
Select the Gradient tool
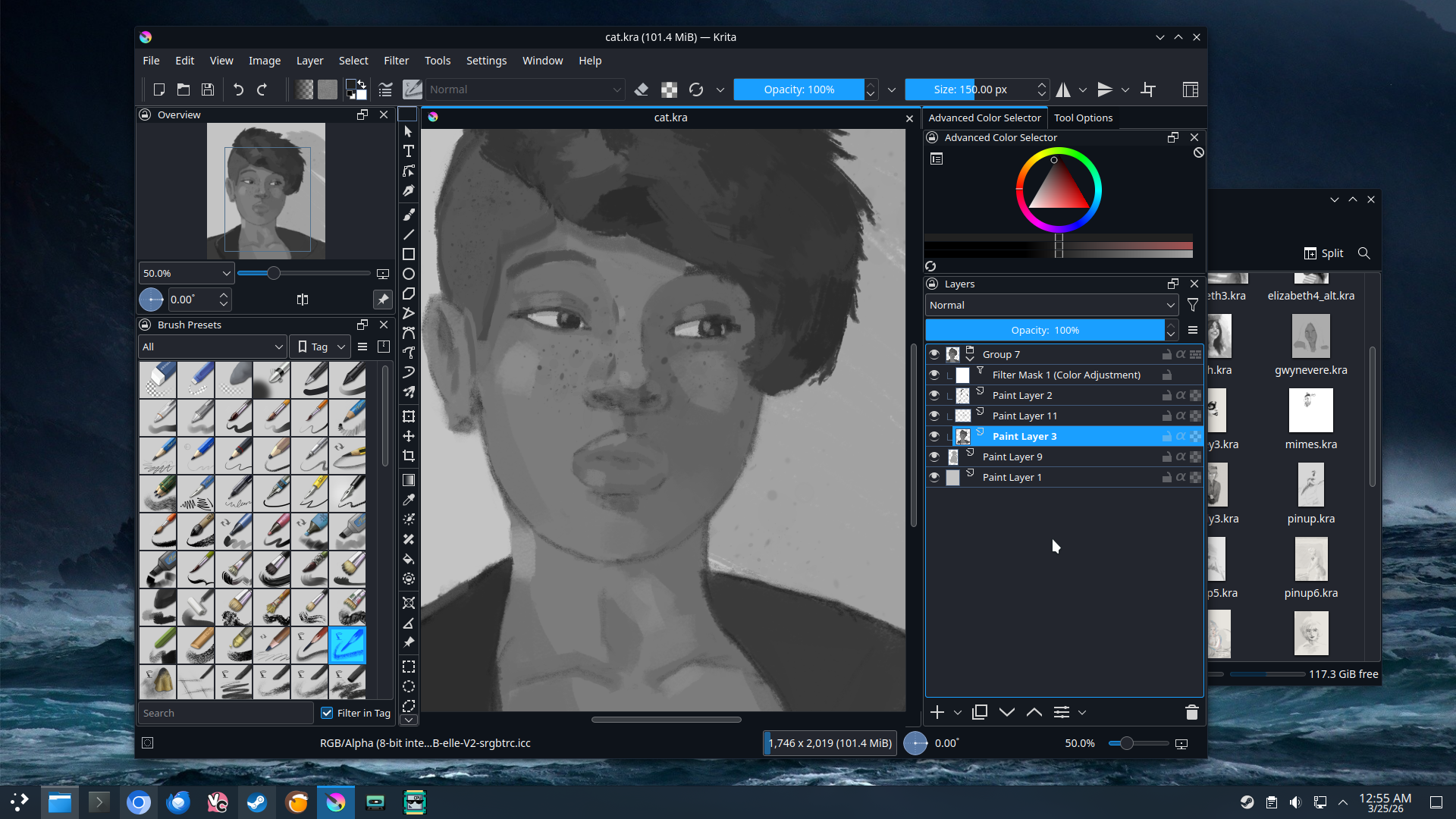coord(408,480)
